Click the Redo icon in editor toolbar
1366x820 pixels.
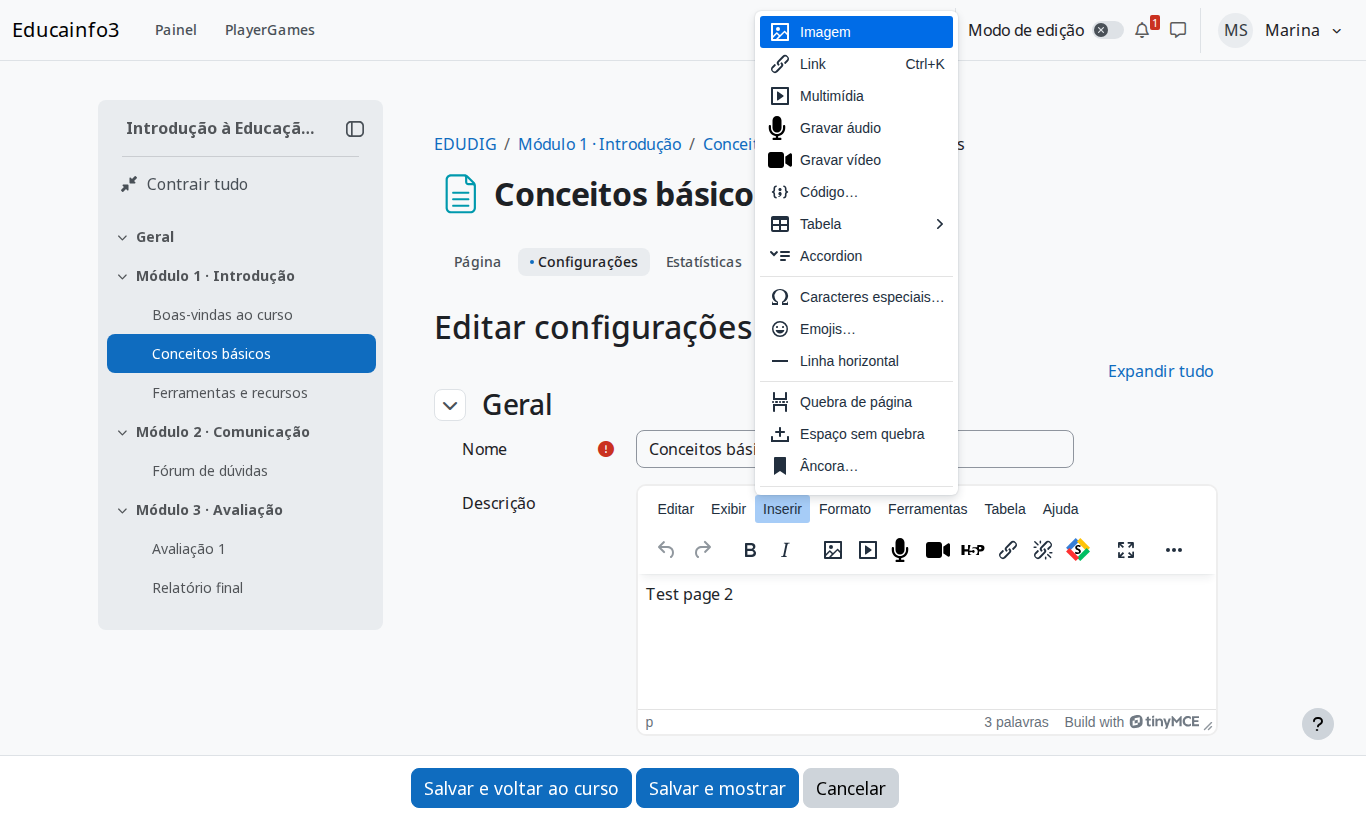coord(703,550)
